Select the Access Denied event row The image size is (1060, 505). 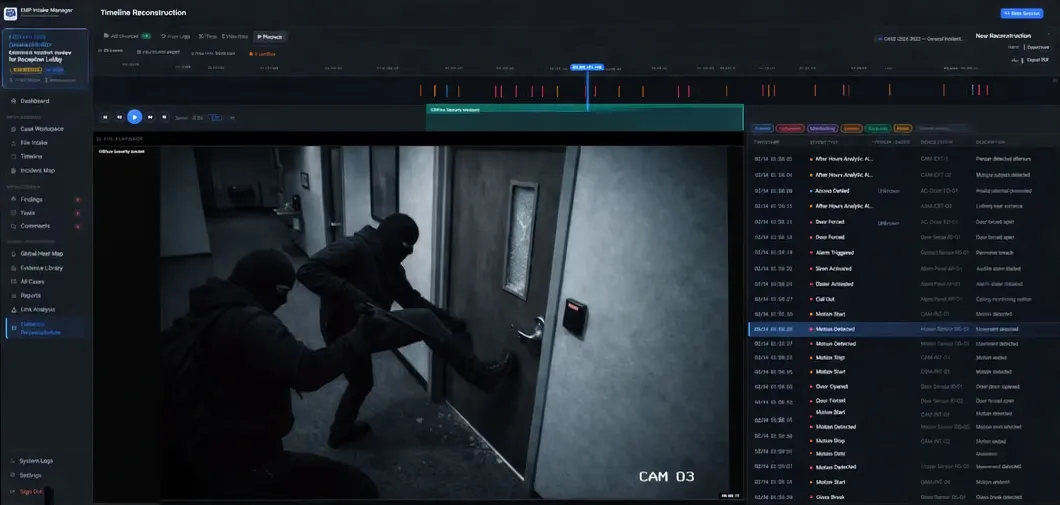click(904, 191)
